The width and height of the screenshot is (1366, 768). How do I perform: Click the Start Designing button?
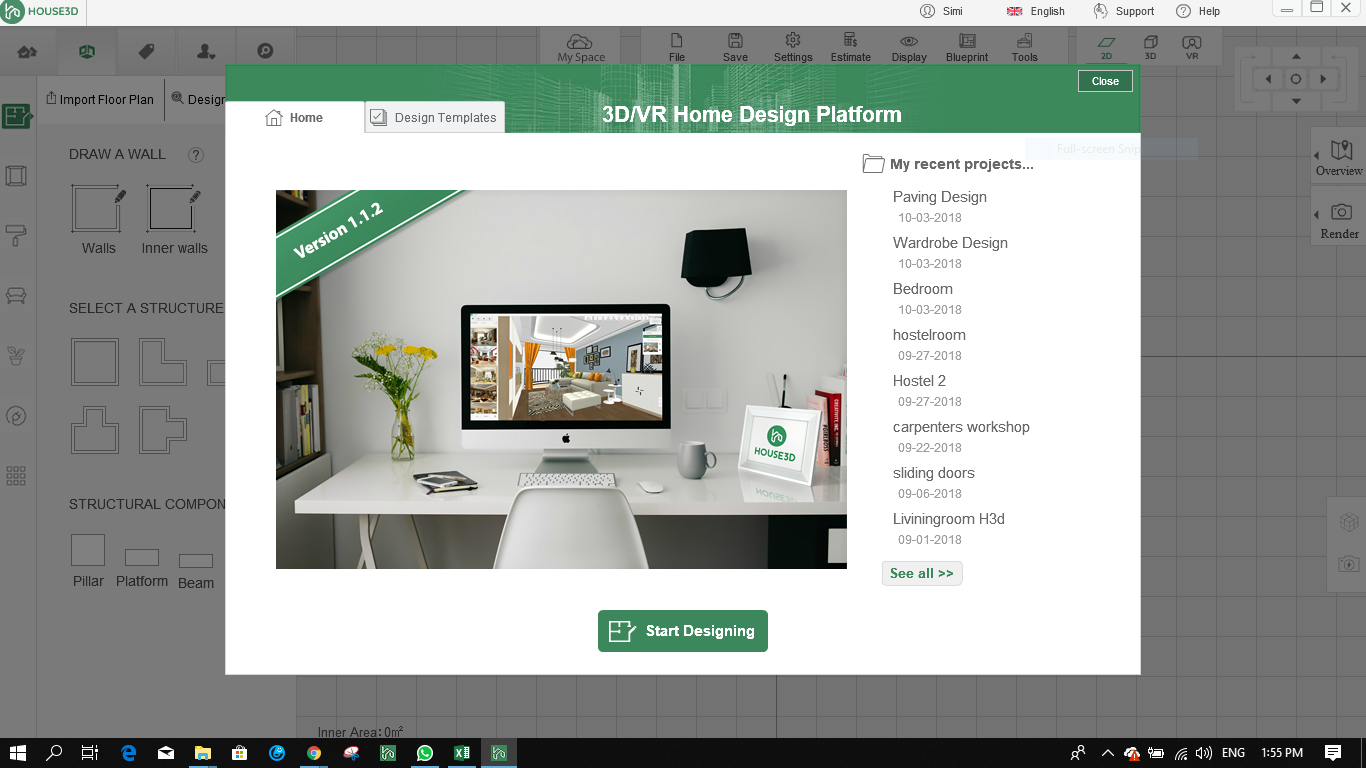(683, 631)
